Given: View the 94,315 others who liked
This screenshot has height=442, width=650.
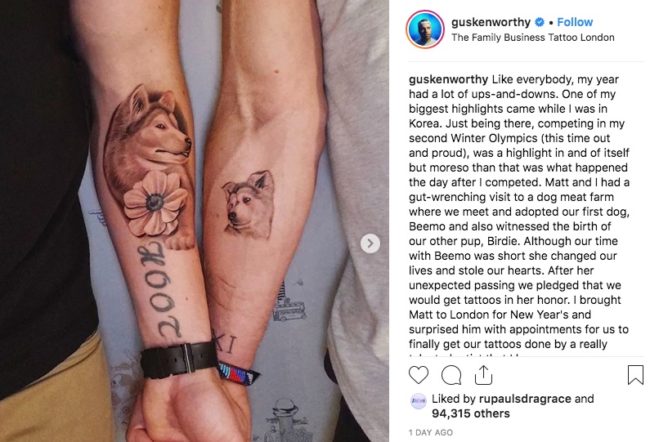Looking at the screenshot, I should coord(471,413).
